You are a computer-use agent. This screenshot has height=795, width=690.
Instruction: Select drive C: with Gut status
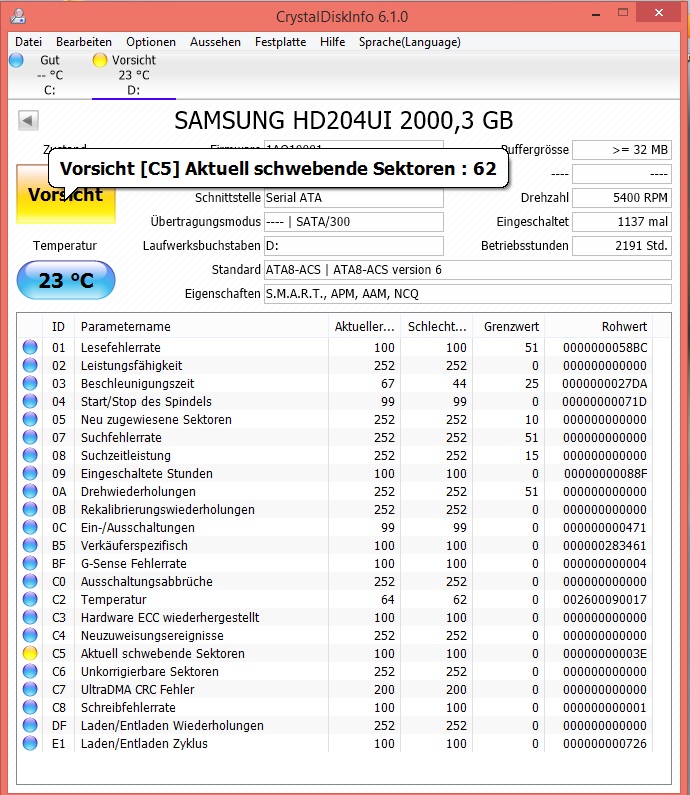[50, 75]
